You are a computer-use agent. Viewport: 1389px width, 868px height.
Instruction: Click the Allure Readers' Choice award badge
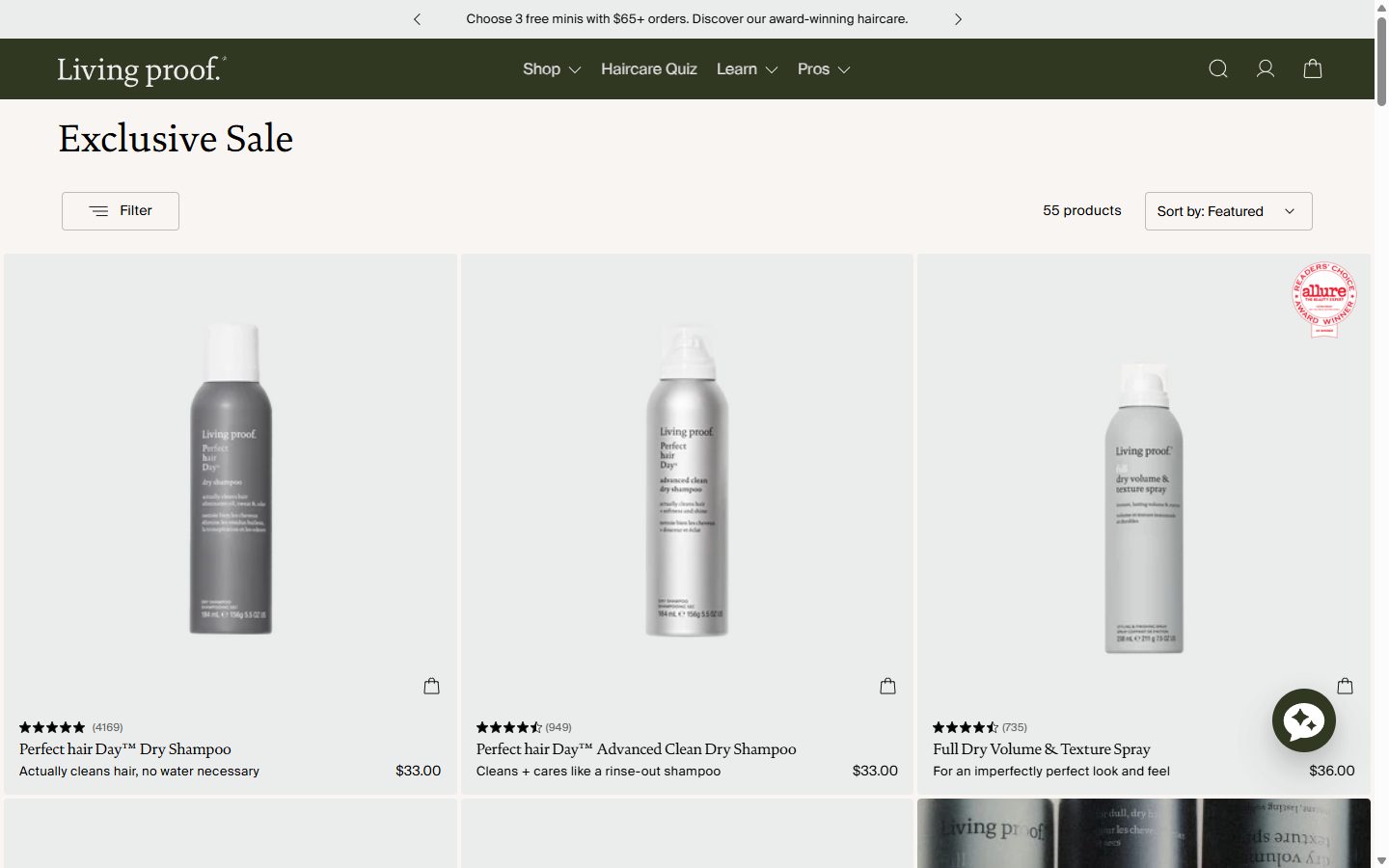click(x=1324, y=299)
